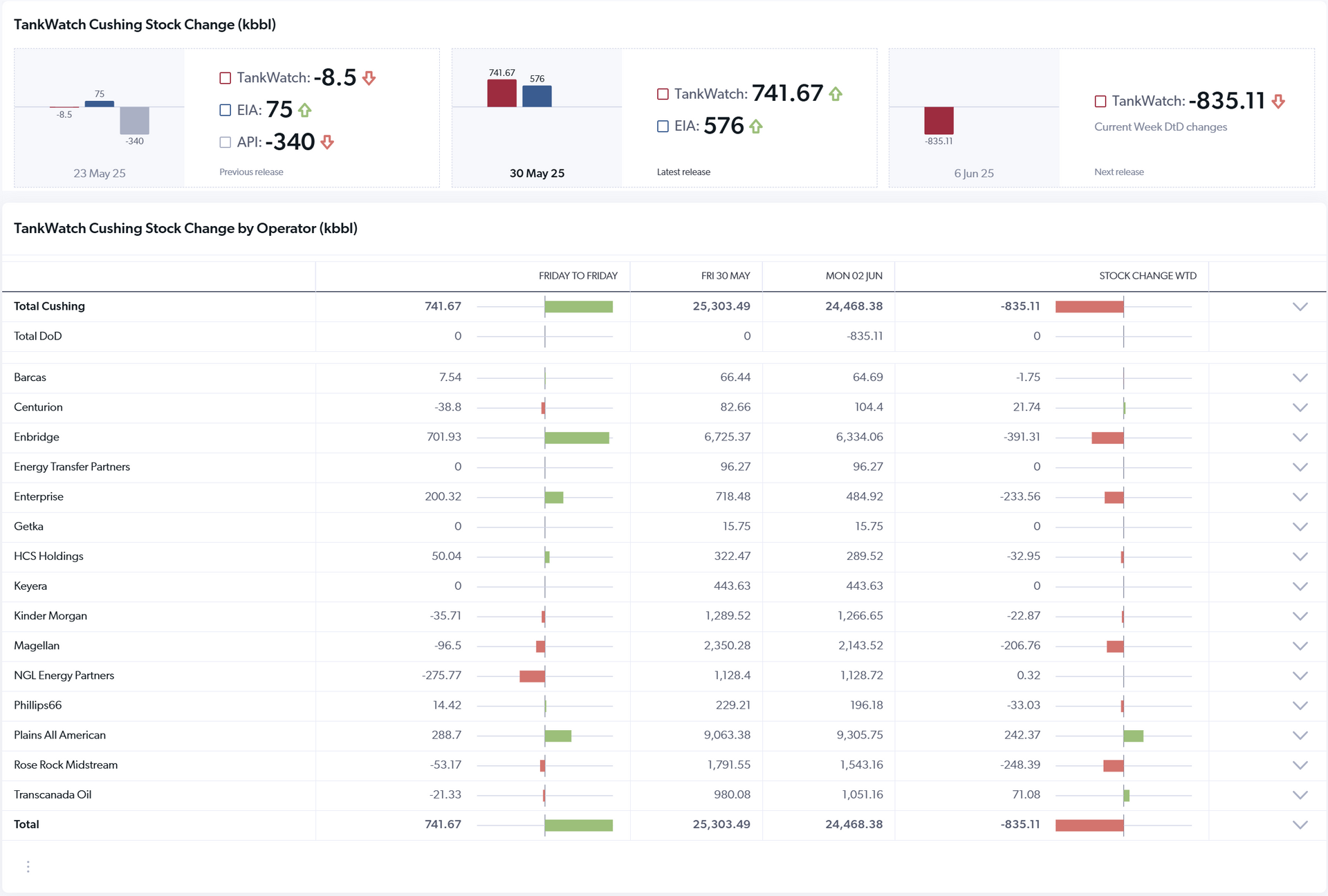
Task: Expand the NGL Energy Partners row chevron
Action: [x=1300, y=675]
